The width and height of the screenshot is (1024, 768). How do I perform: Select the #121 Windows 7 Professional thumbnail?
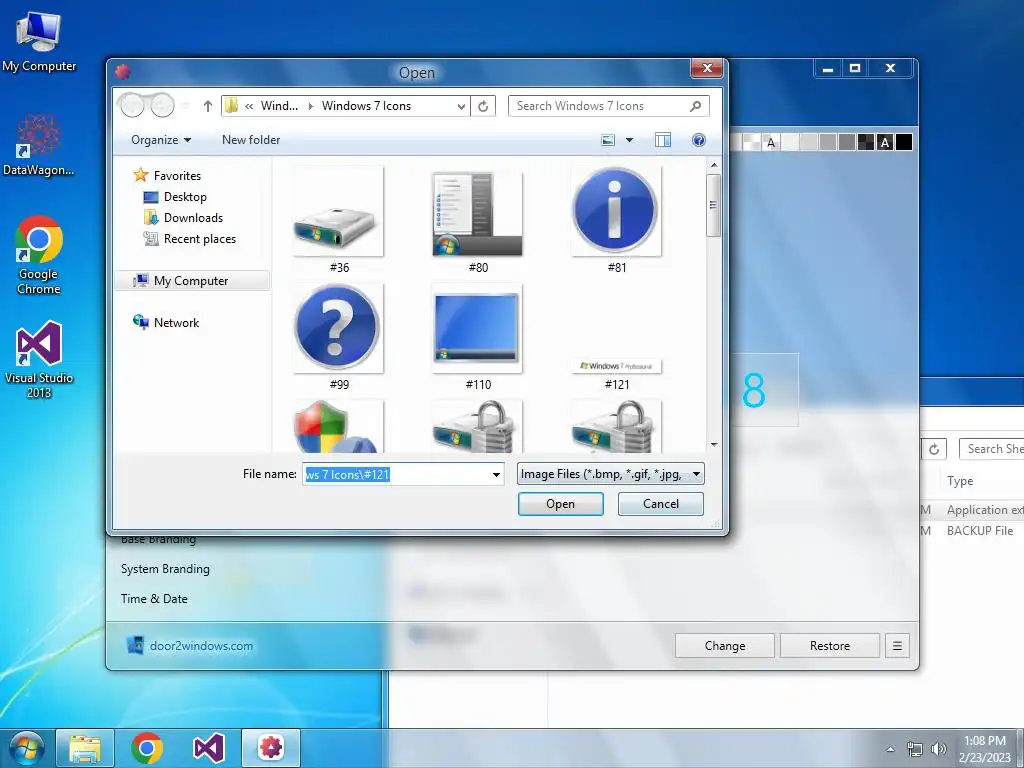[x=616, y=366]
